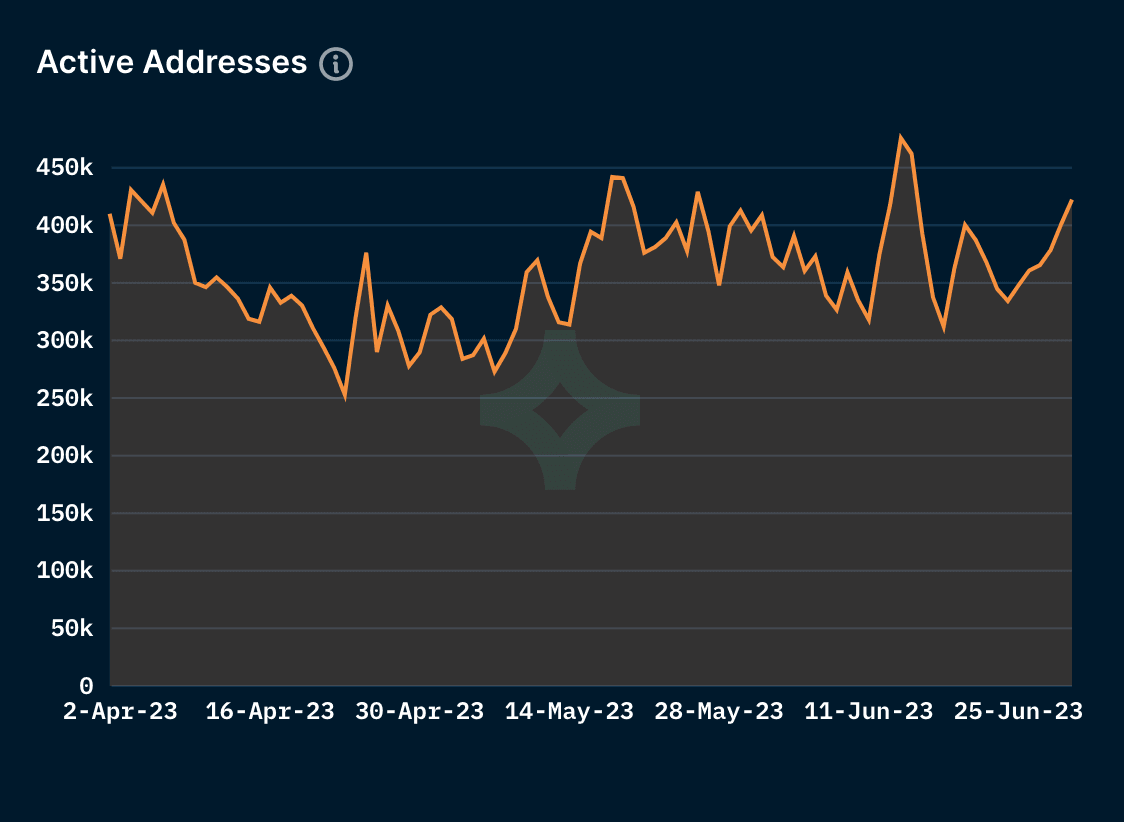The height and width of the screenshot is (822, 1124).
Task: Click the watermark logo in chart center
Action: tap(562, 408)
